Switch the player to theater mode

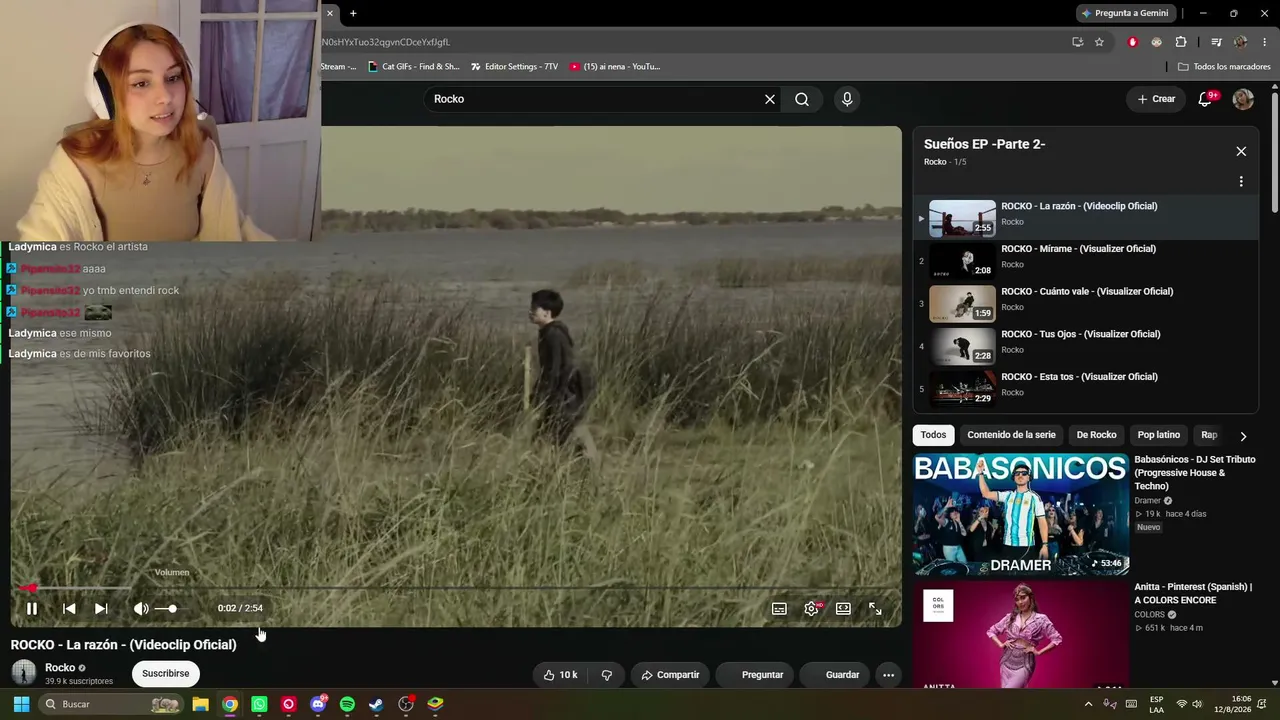(x=843, y=608)
